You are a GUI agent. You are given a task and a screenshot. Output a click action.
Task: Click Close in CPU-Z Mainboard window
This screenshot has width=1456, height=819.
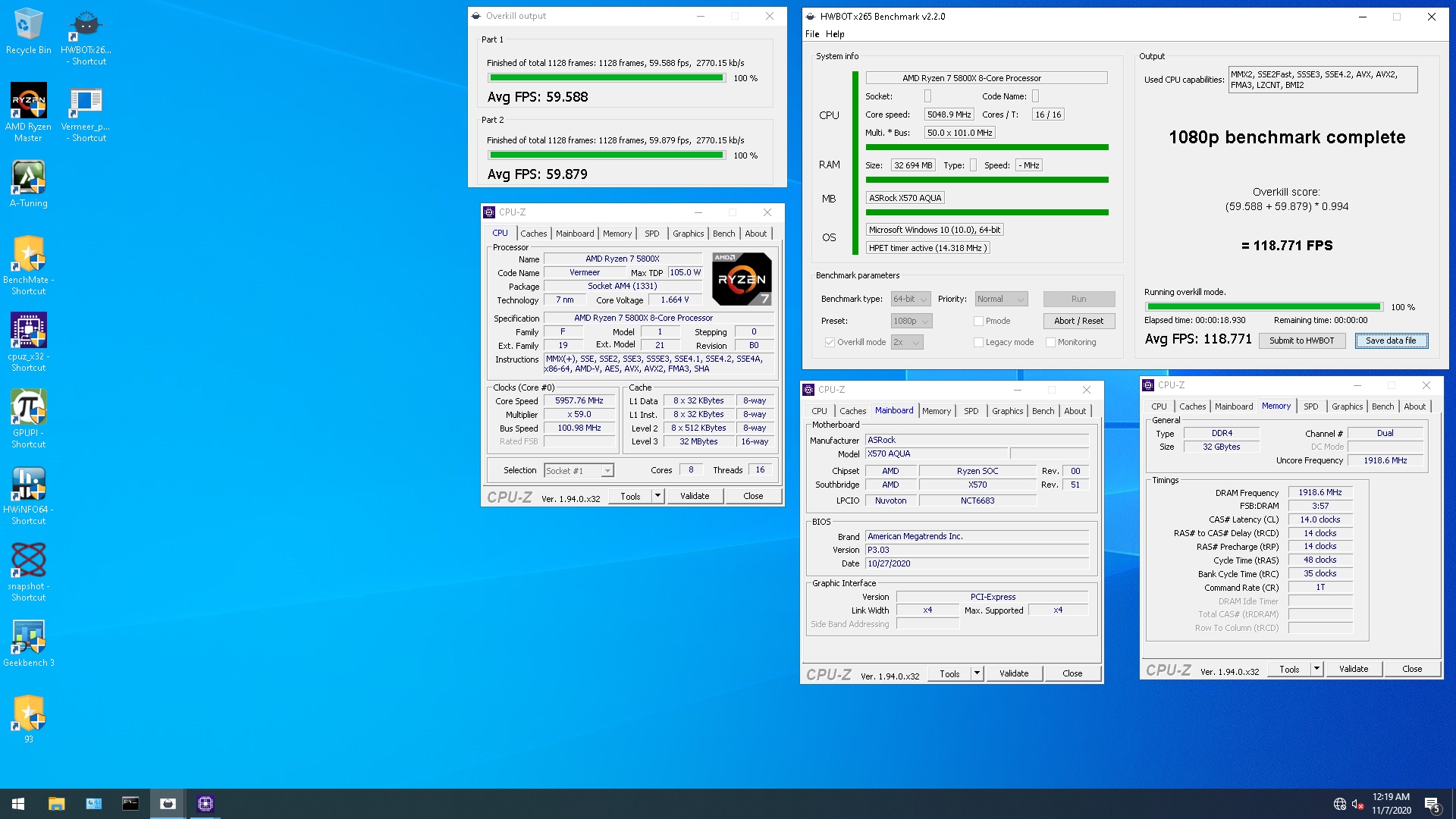[1072, 673]
